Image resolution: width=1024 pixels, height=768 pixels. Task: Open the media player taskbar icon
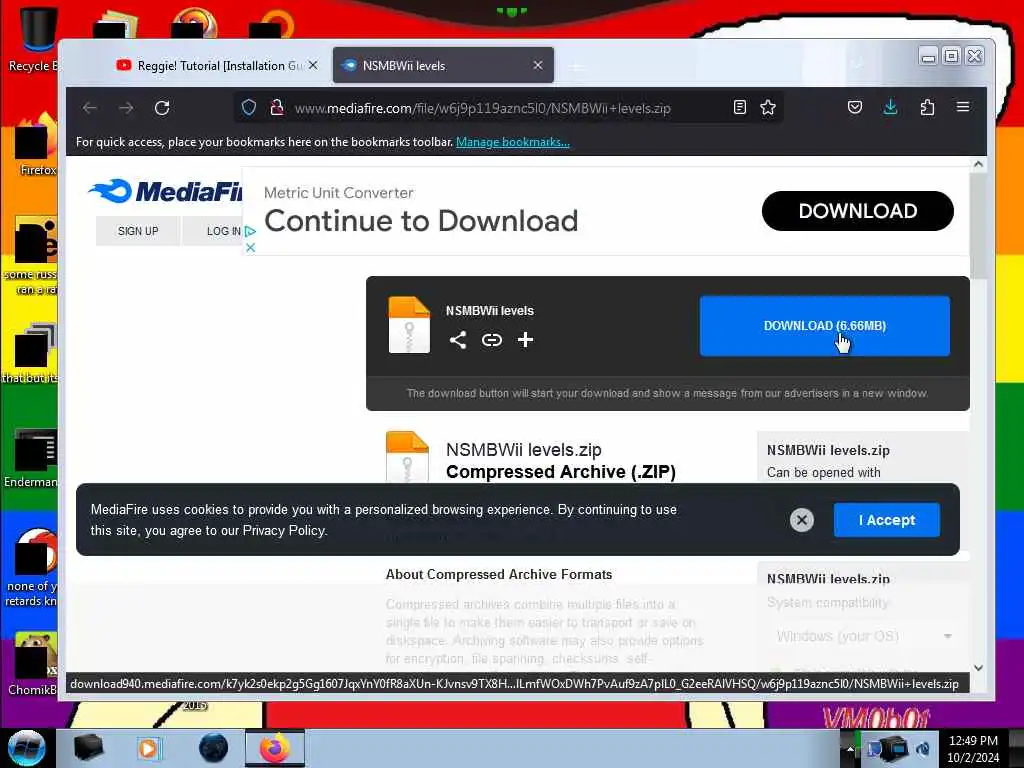148,748
